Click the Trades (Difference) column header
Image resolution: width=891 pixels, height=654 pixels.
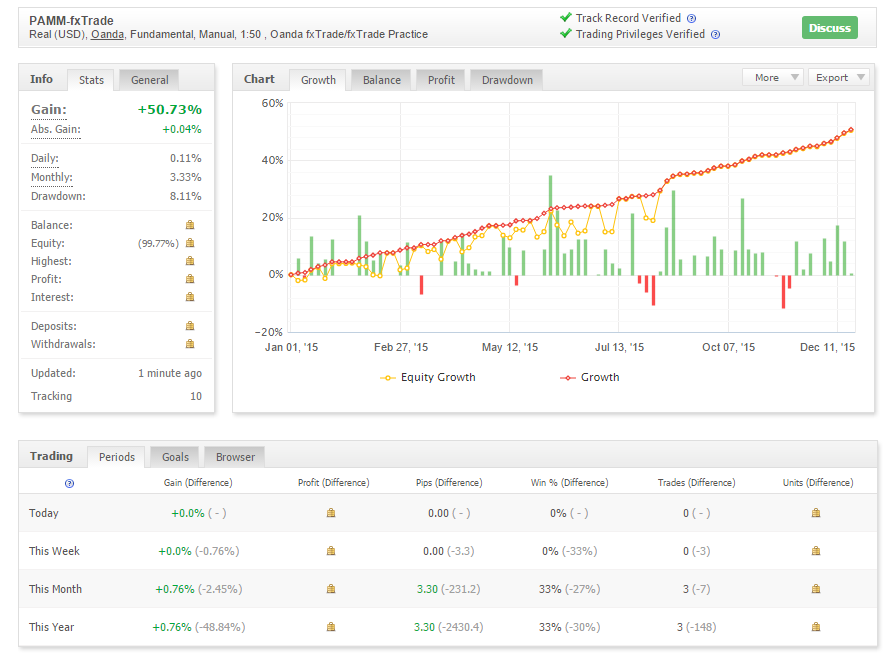click(697, 482)
